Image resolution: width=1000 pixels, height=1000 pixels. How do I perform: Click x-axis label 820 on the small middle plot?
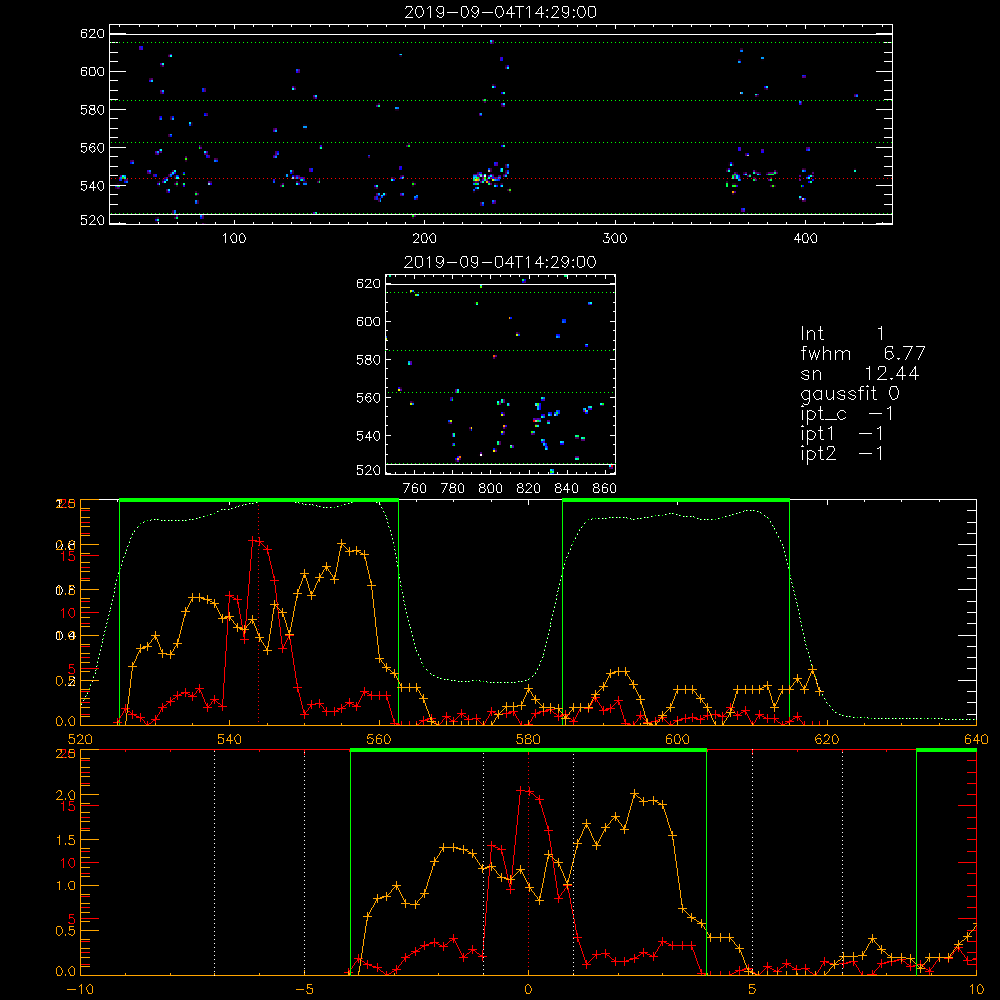529,489
